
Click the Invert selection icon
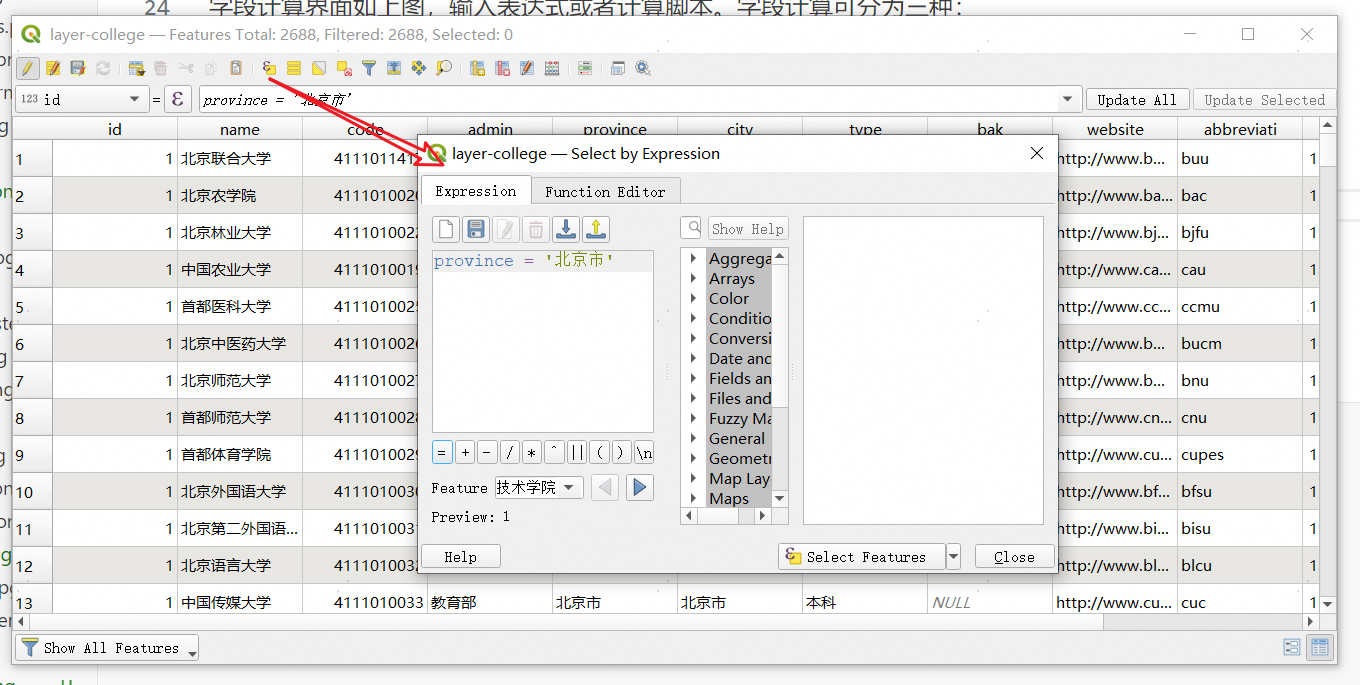[319, 68]
